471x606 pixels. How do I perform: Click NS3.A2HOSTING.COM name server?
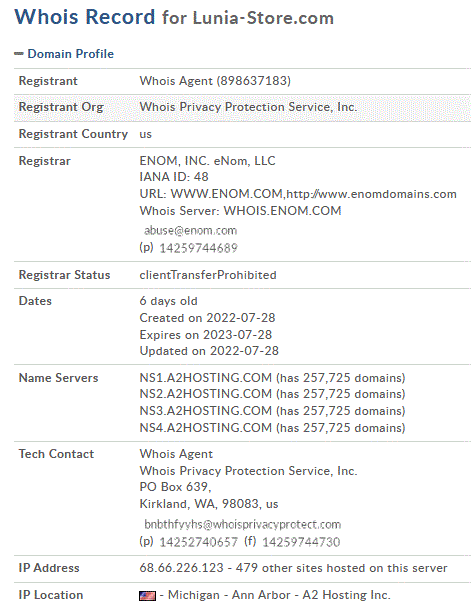(206, 411)
